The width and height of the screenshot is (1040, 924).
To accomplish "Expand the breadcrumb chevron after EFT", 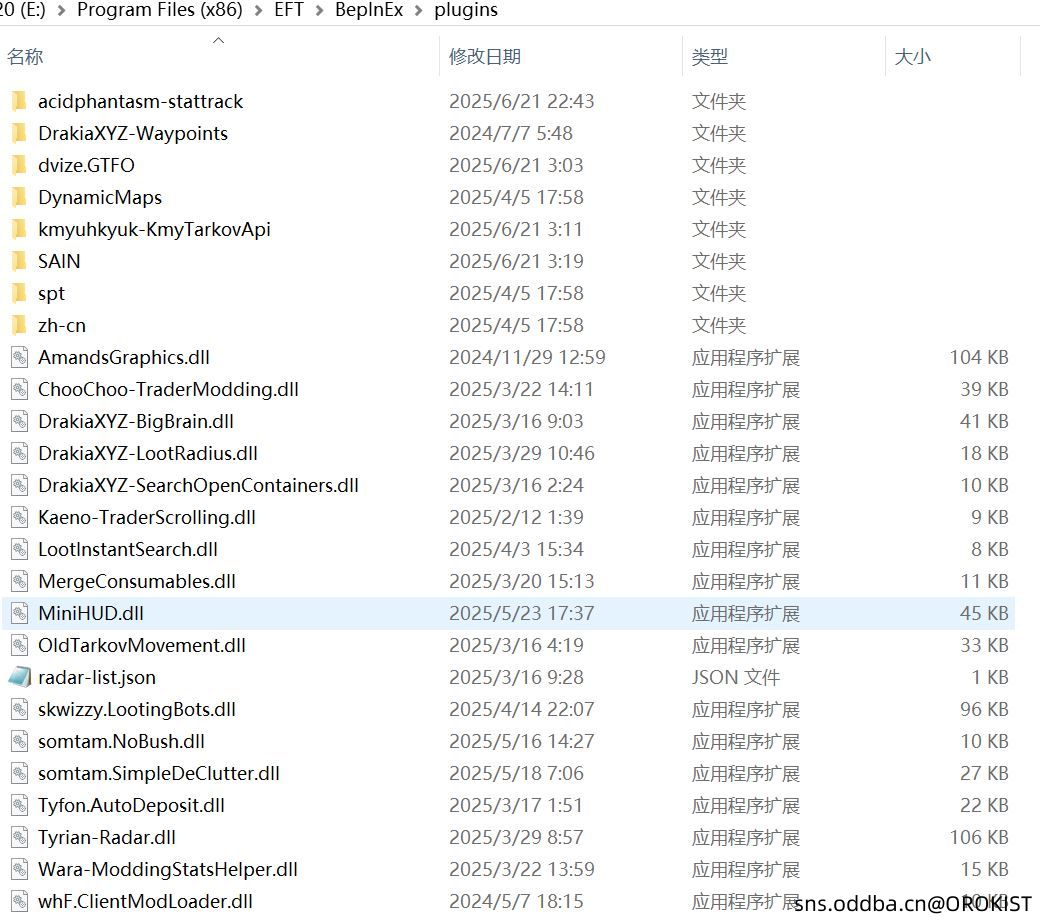I will [320, 11].
